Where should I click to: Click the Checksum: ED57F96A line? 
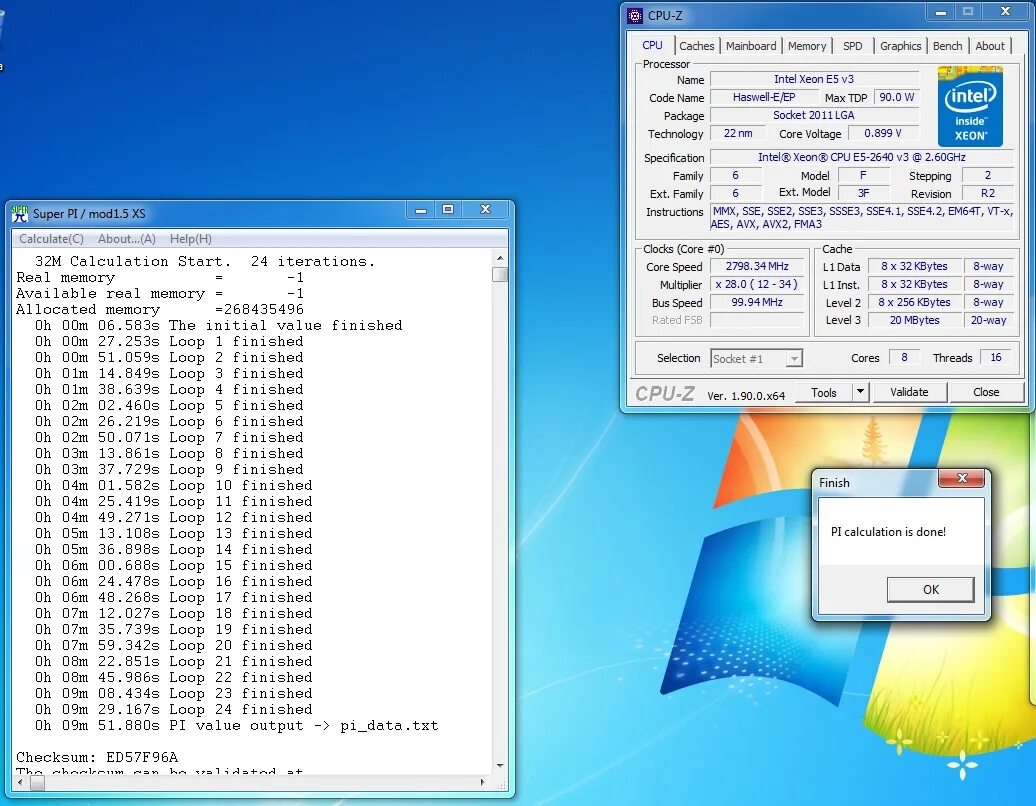pyautogui.click(x=97, y=757)
